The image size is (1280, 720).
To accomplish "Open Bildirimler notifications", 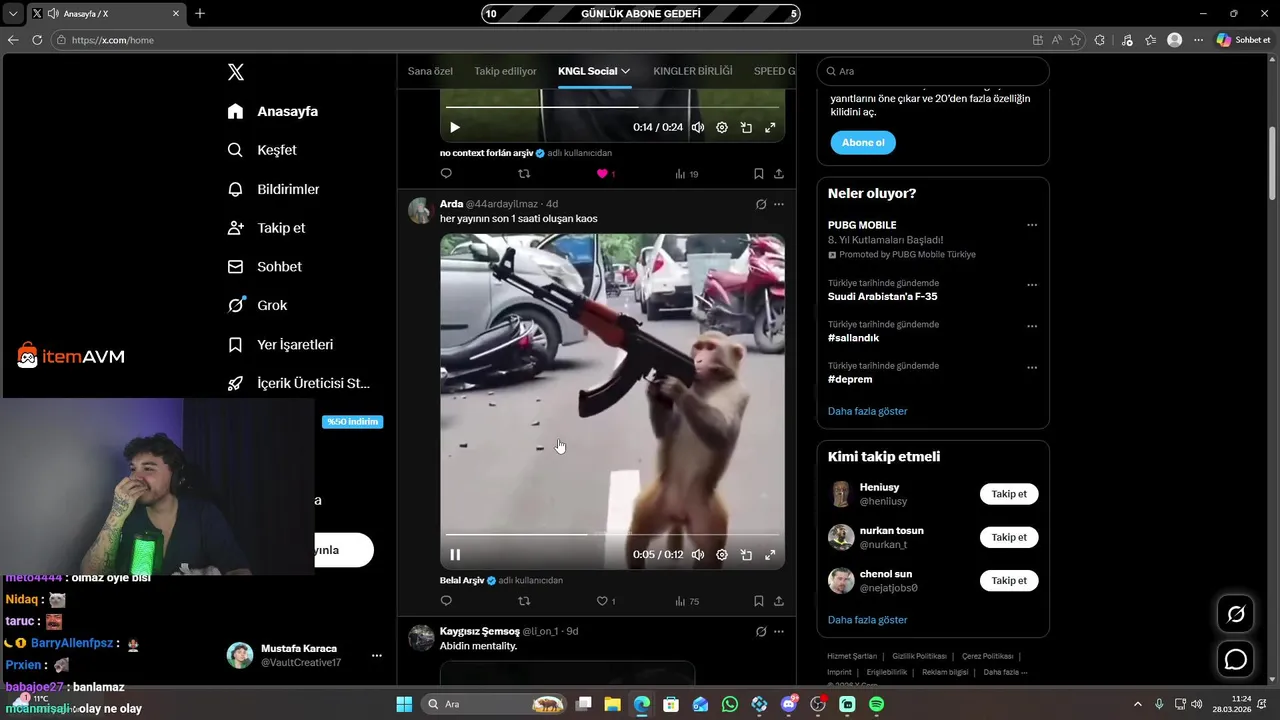I will click(x=273, y=189).
